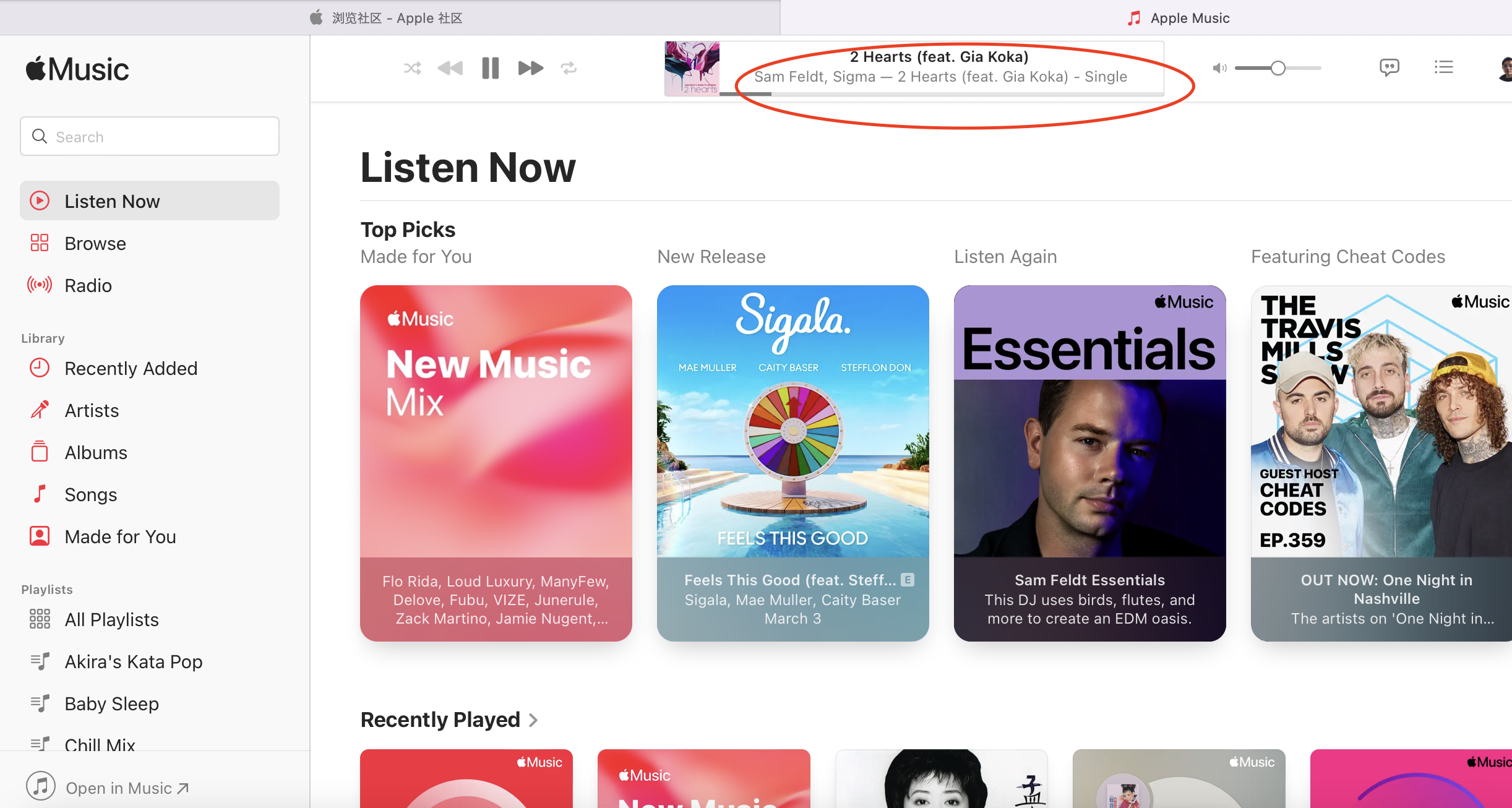Mute audio with the speaker icon
1512x808 pixels.
(1219, 68)
